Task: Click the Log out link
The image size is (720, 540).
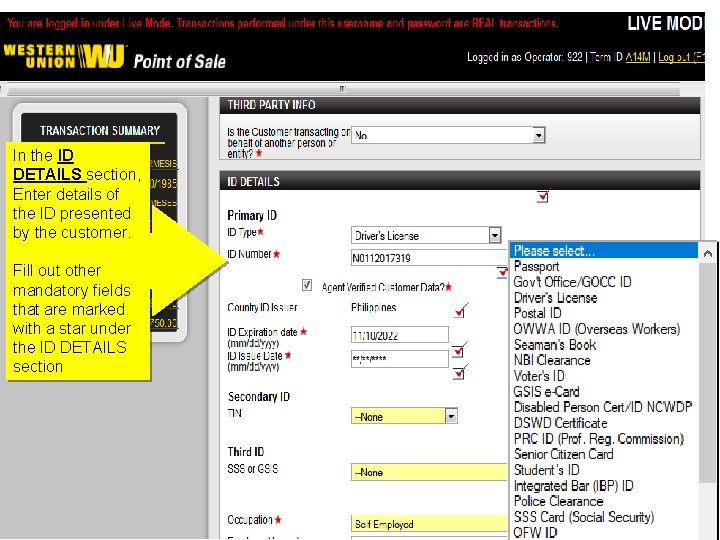Action: click(x=681, y=57)
